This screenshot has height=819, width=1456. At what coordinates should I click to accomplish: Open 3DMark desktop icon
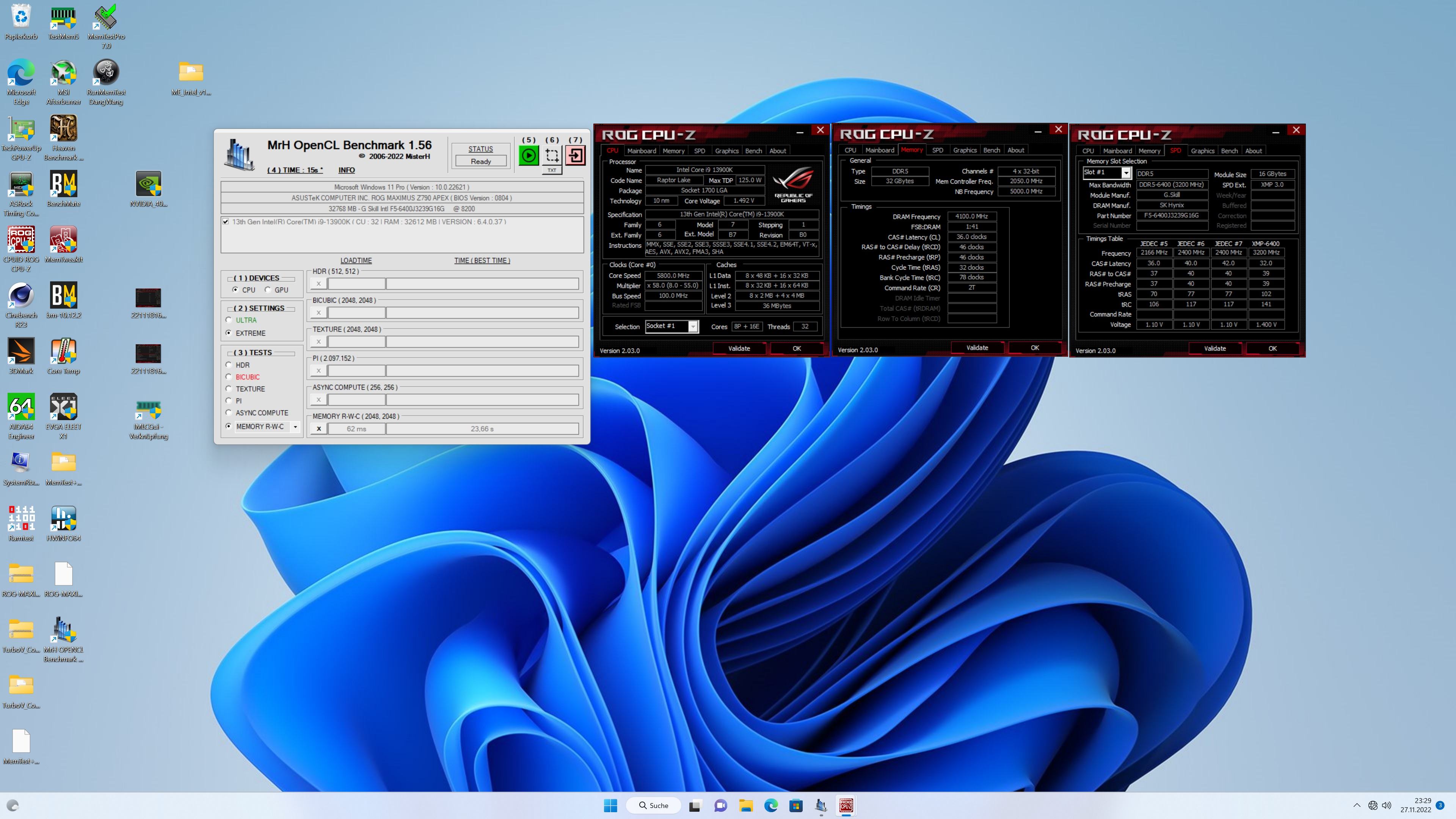pyautogui.click(x=21, y=356)
